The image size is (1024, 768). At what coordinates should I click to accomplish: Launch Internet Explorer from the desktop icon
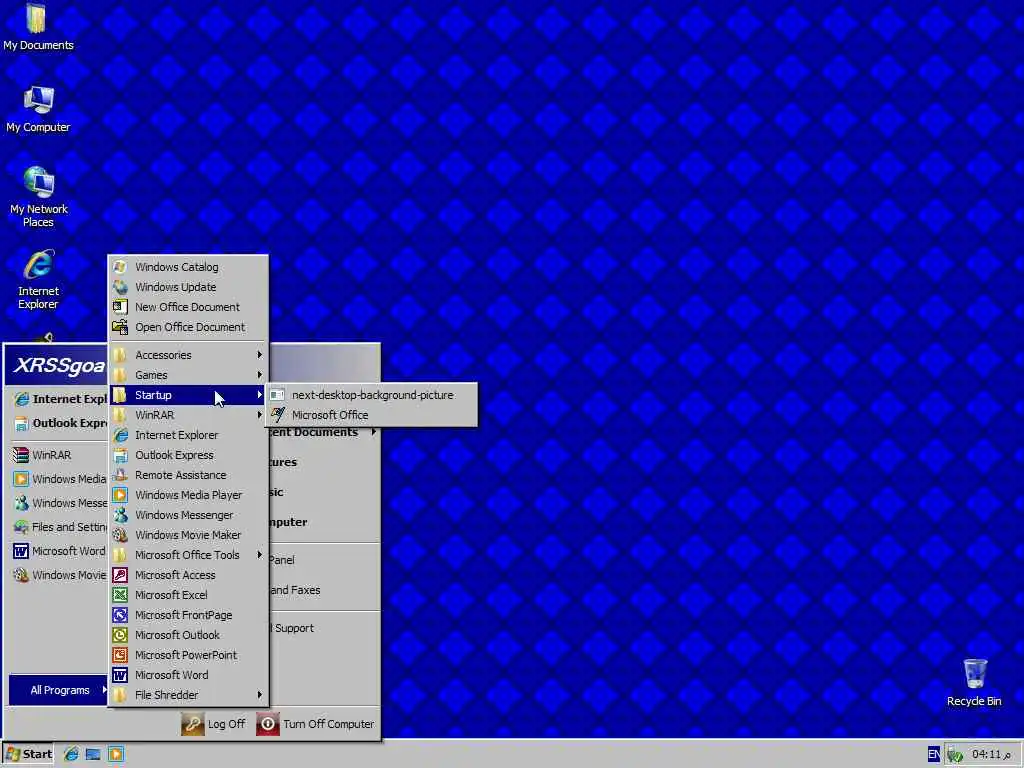tap(38, 279)
